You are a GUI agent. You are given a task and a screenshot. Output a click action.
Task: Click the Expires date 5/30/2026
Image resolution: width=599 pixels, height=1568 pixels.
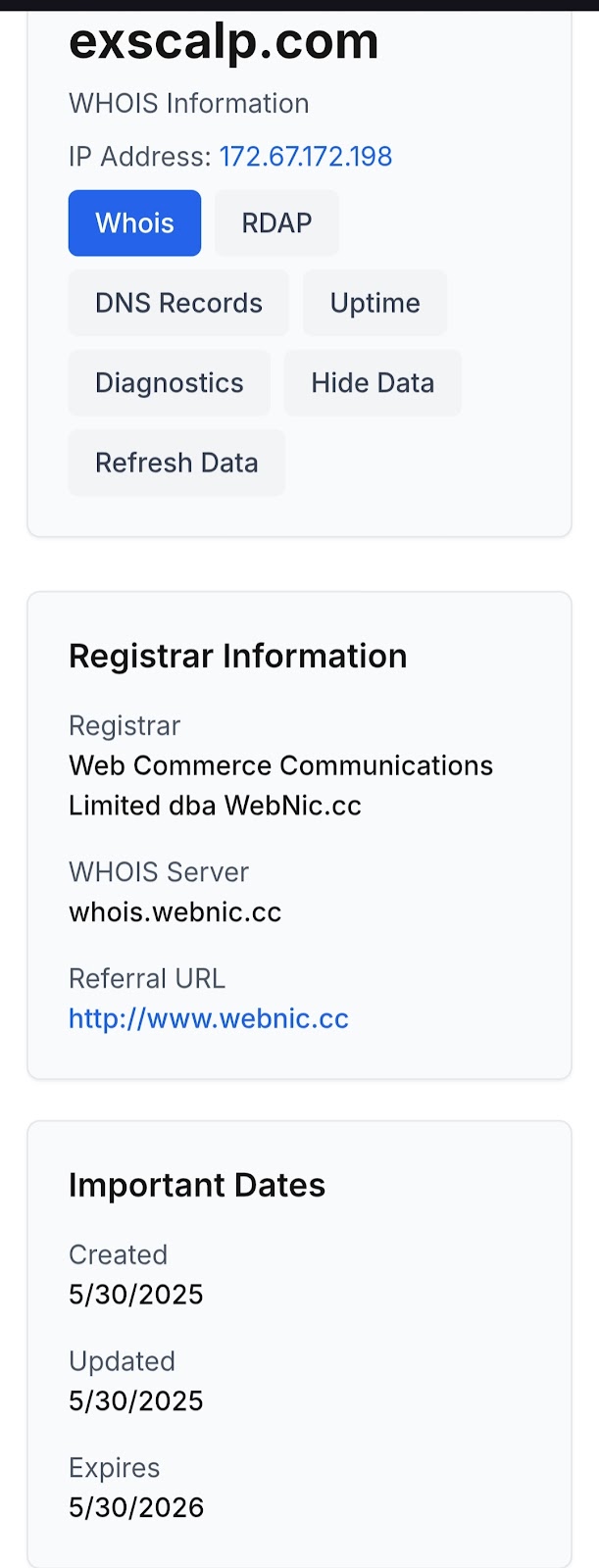[136, 1507]
